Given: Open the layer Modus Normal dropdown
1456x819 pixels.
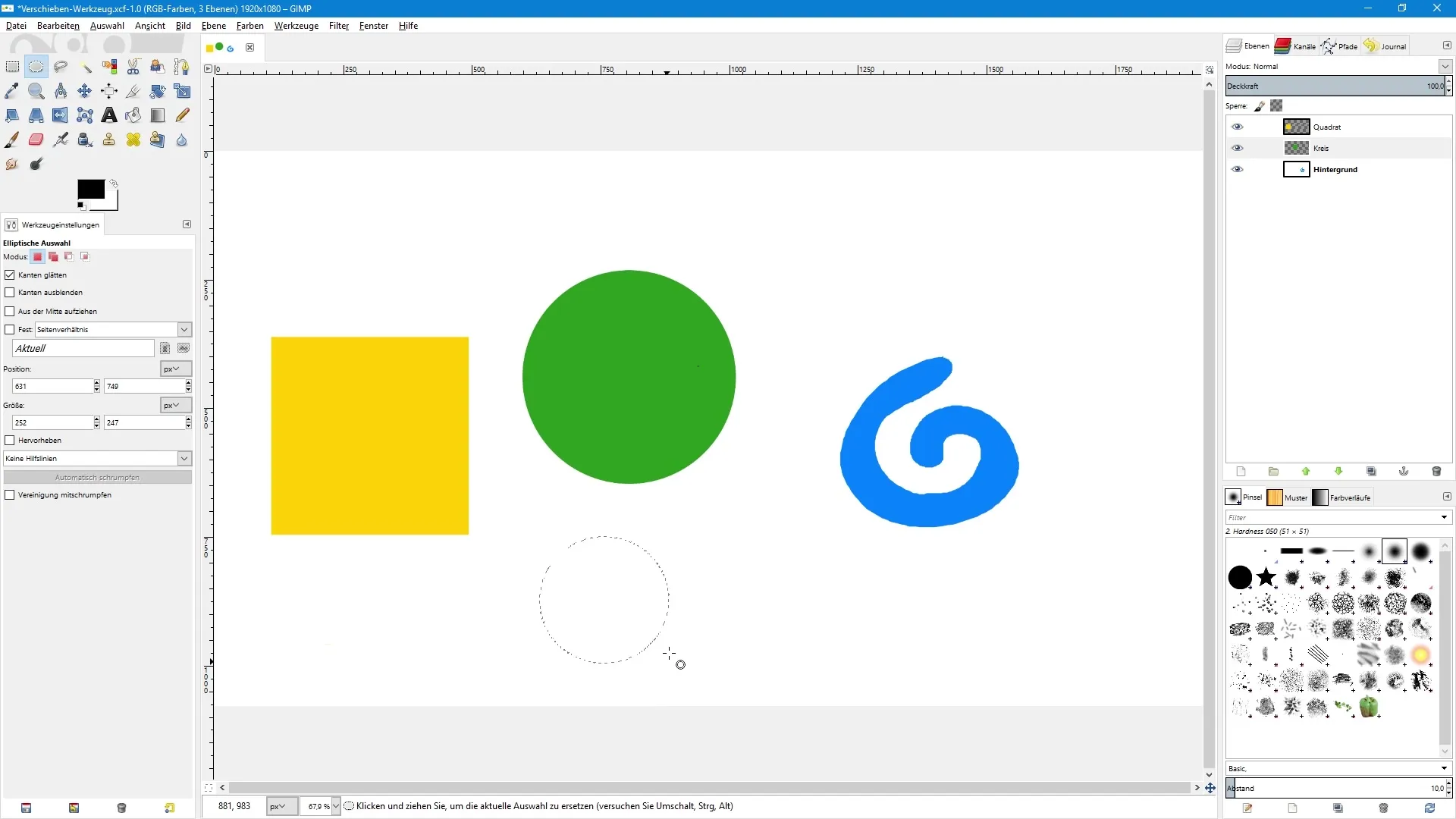Looking at the screenshot, I should pyautogui.click(x=1445, y=67).
